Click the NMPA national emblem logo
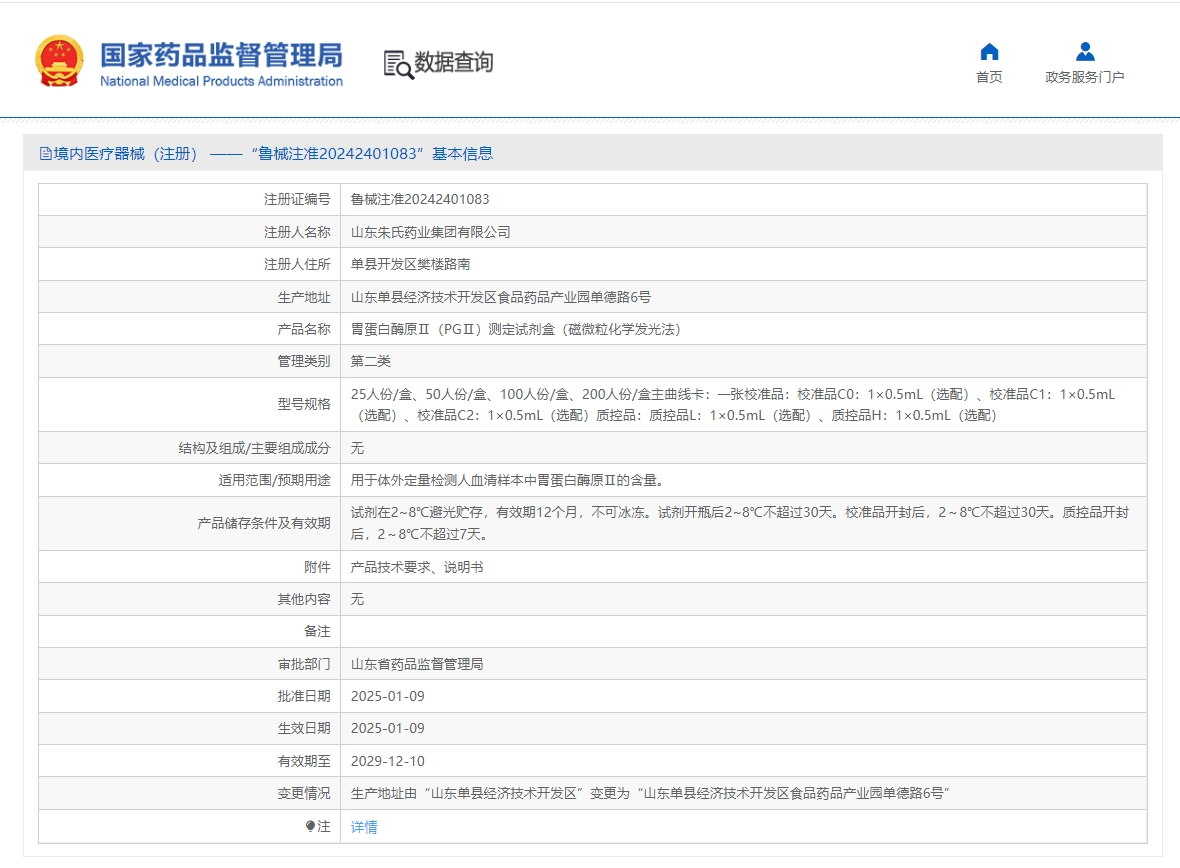Image resolution: width=1180 pixels, height=868 pixels. [x=59, y=60]
